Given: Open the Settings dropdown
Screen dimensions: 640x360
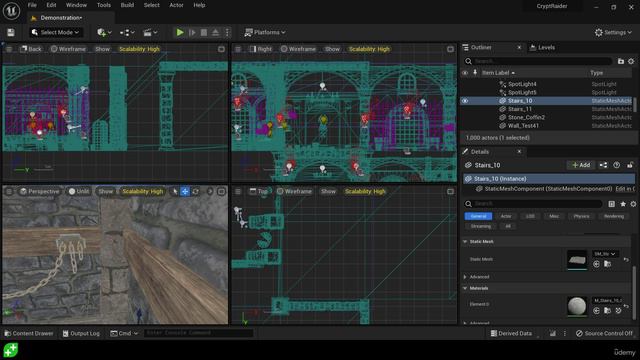Looking at the screenshot, I should [x=613, y=32].
